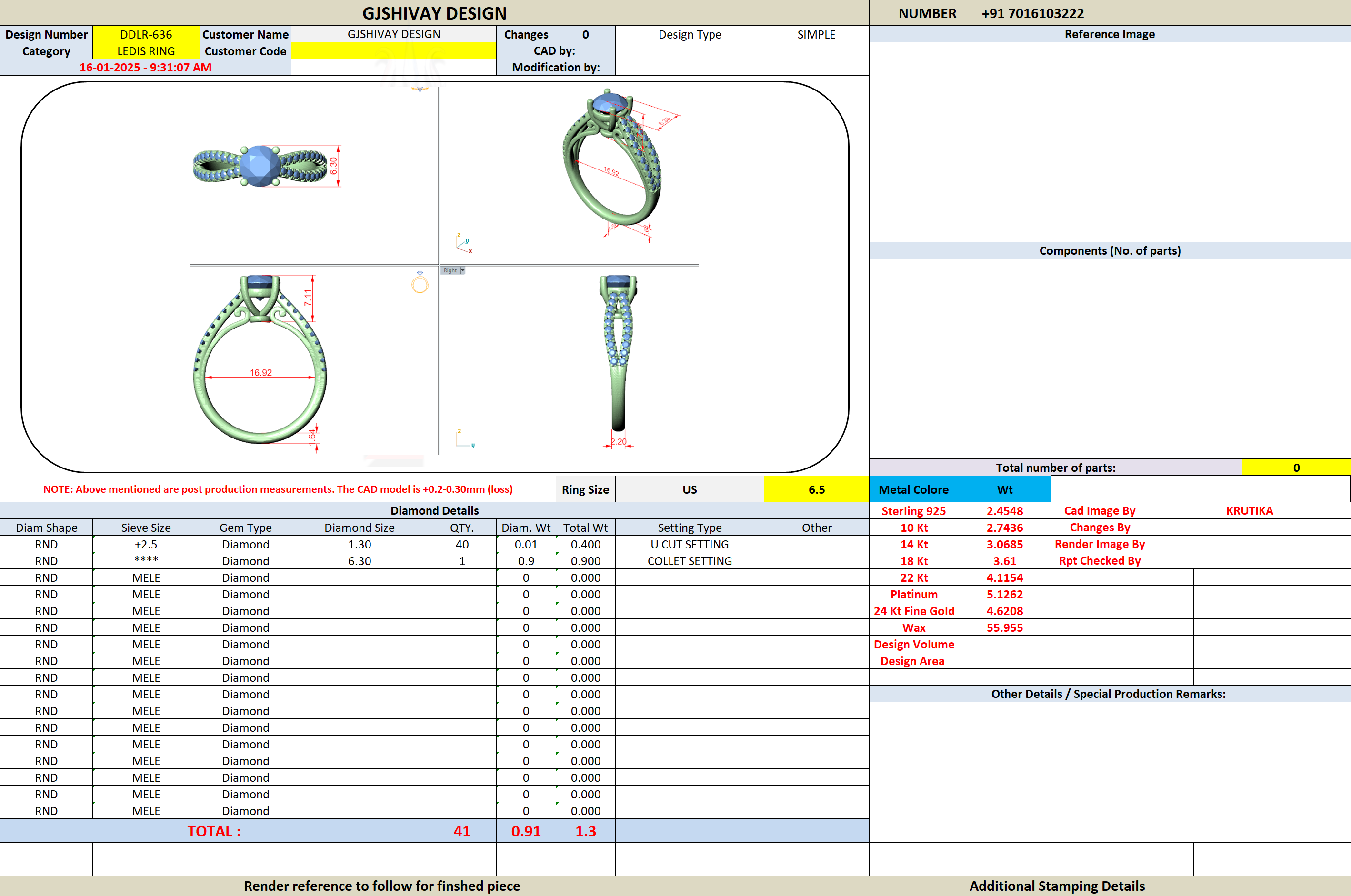Click the US ring size standard cell
Viewport: 1351px width, 896px height.
click(689, 489)
